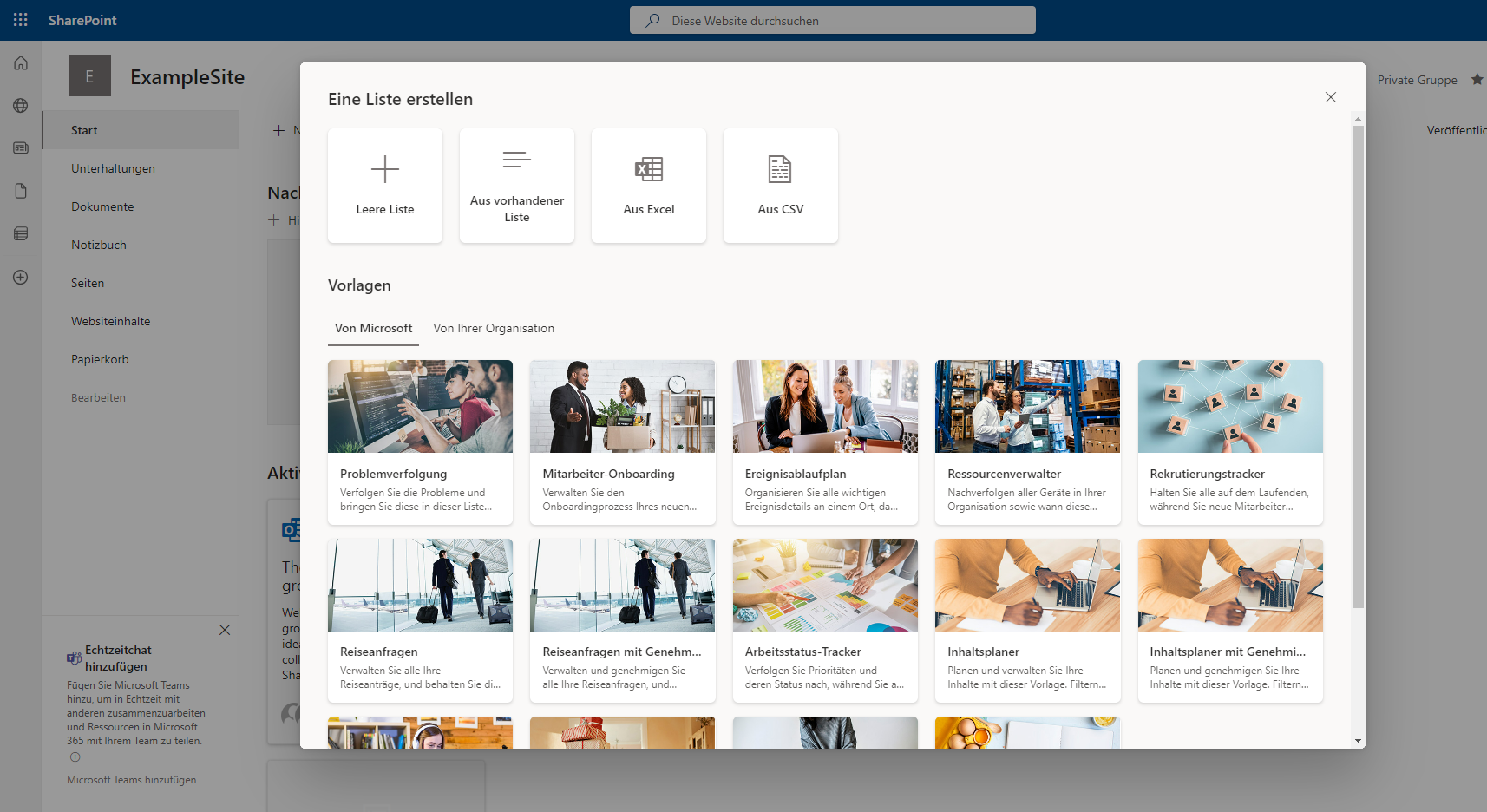The image size is (1487, 812).
Task: Open Unterhaltungen in site navigation
Action: [x=141, y=168]
